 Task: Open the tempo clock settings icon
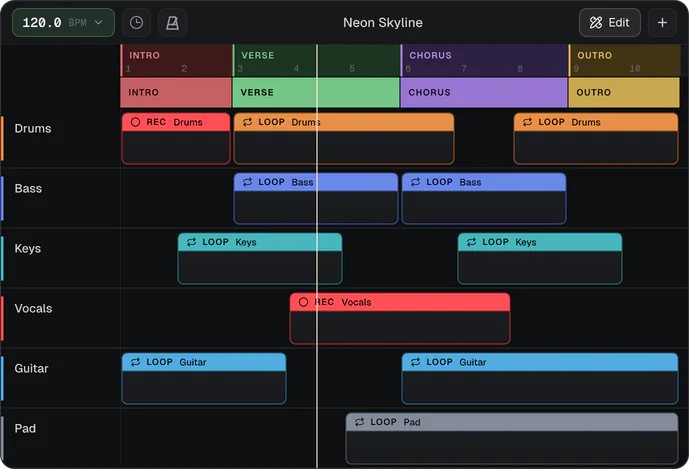136,22
